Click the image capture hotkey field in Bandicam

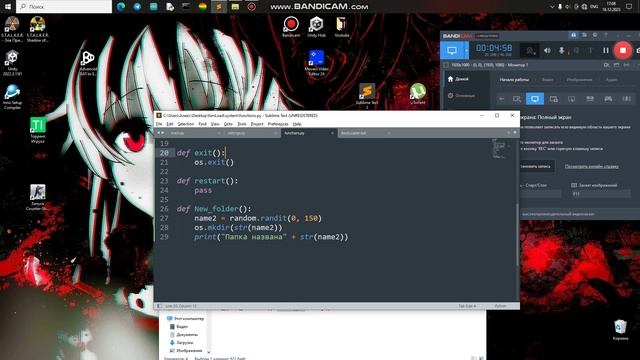pyautogui.click(x=600, y=194)
